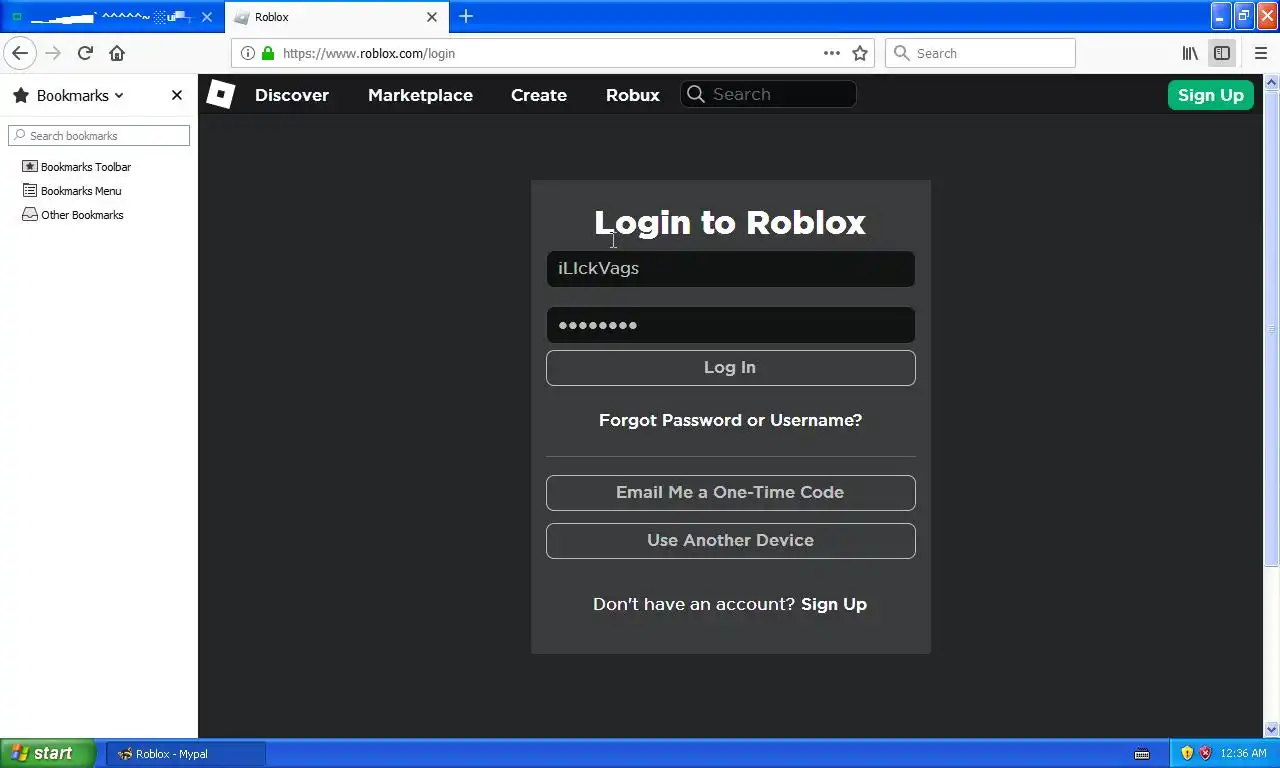Screen dimensions: 1280x768
Task: Open the Create page
Action: pos(539,95)
